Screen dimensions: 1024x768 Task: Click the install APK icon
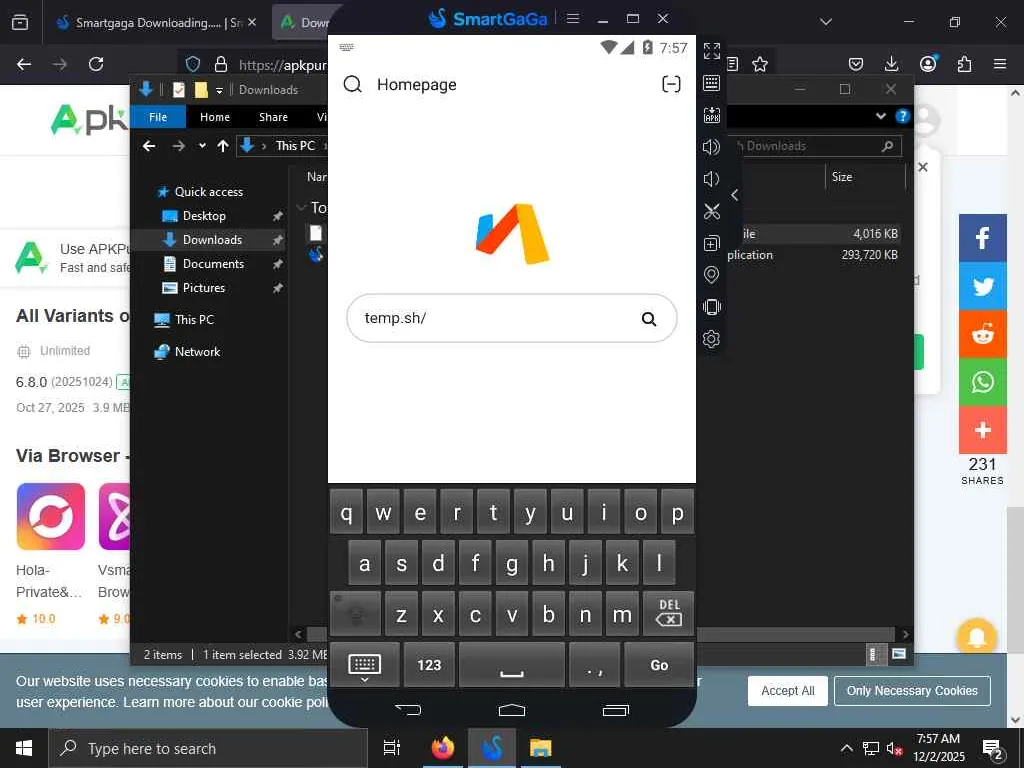[x=711, y=115]
